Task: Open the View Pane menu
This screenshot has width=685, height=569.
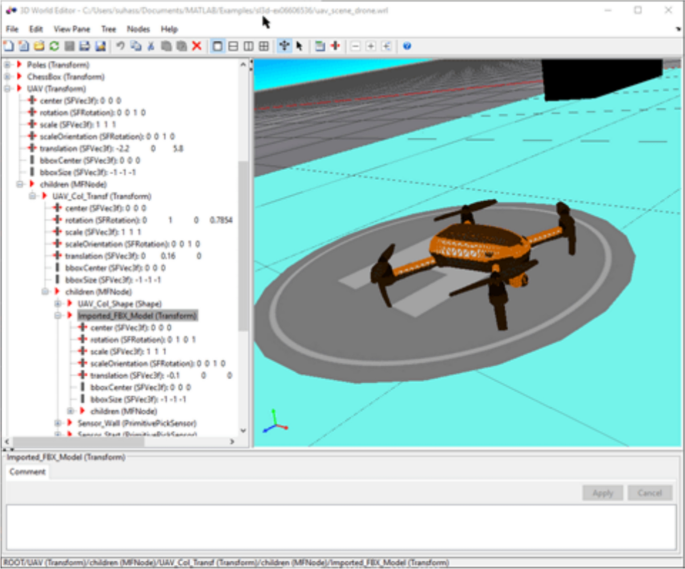Action: [71, 30]
